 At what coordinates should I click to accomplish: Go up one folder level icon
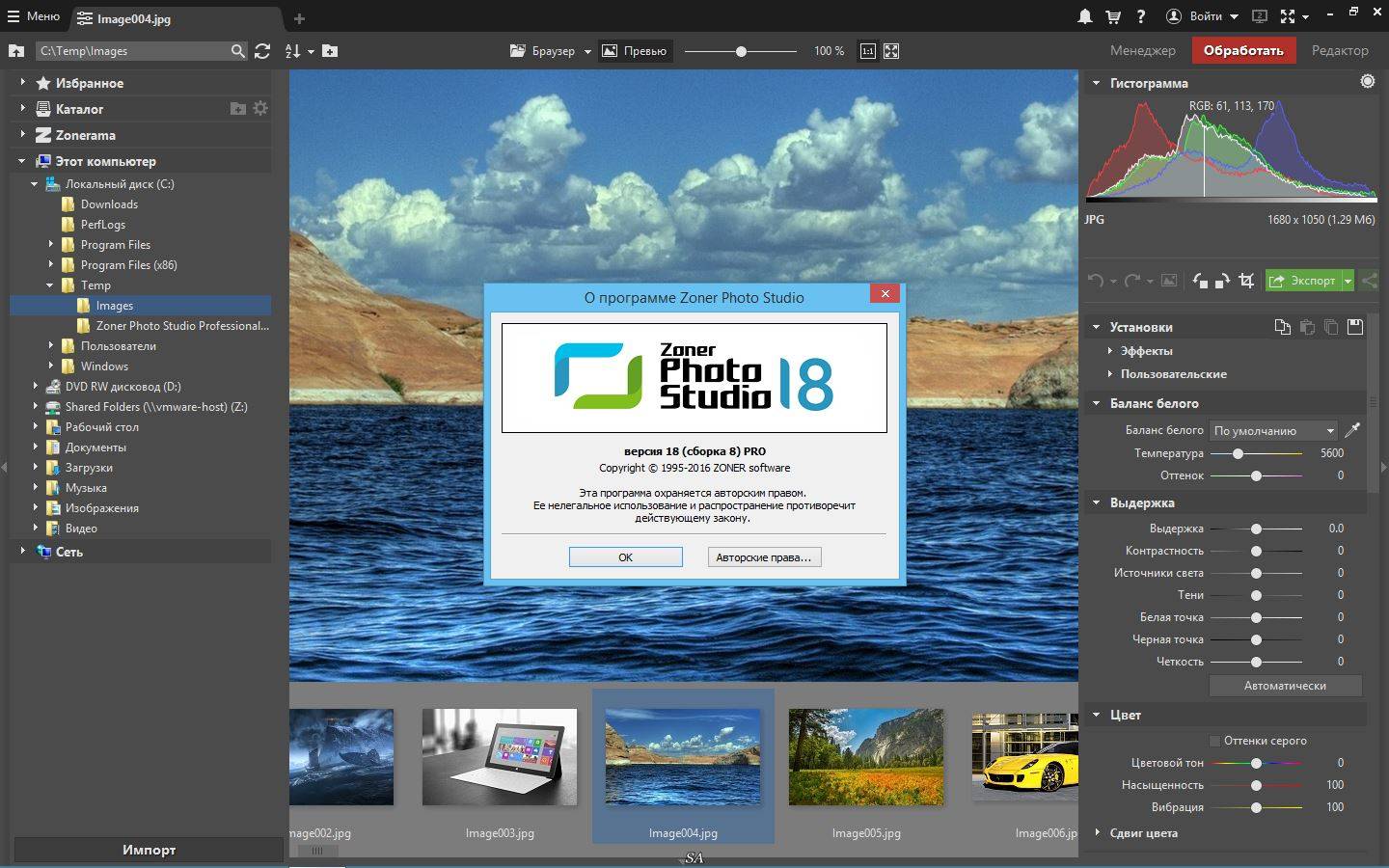pyautogui.click(x=16, y=51)
